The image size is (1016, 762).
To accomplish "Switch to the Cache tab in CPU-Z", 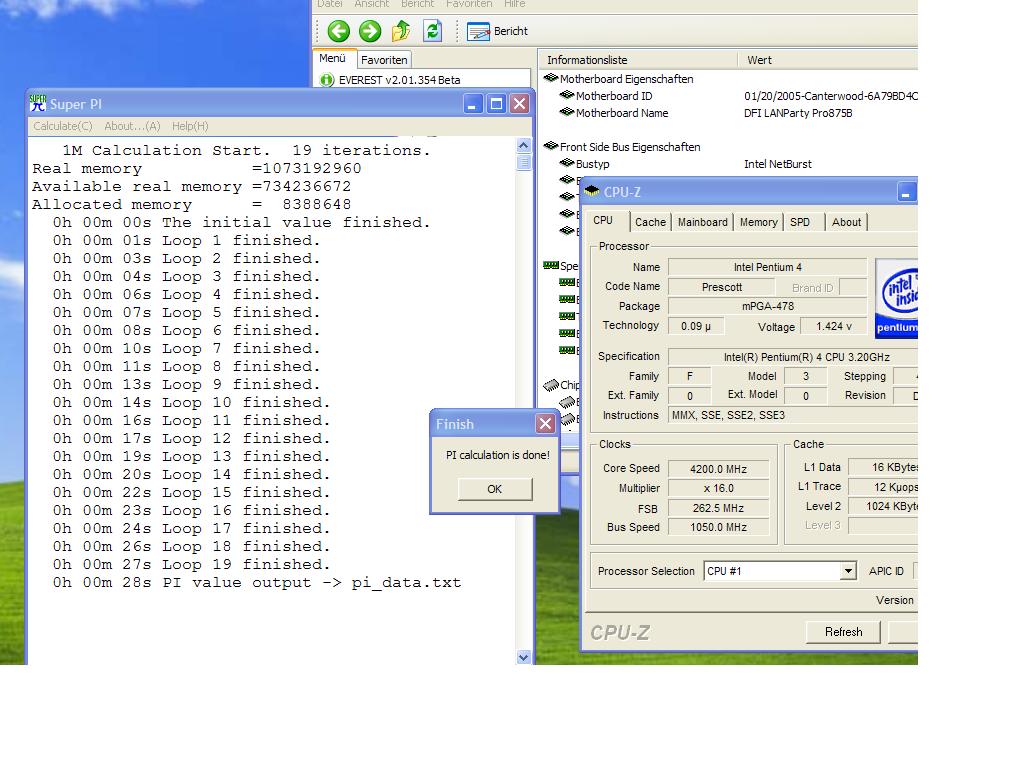I will tap(651, 222).
